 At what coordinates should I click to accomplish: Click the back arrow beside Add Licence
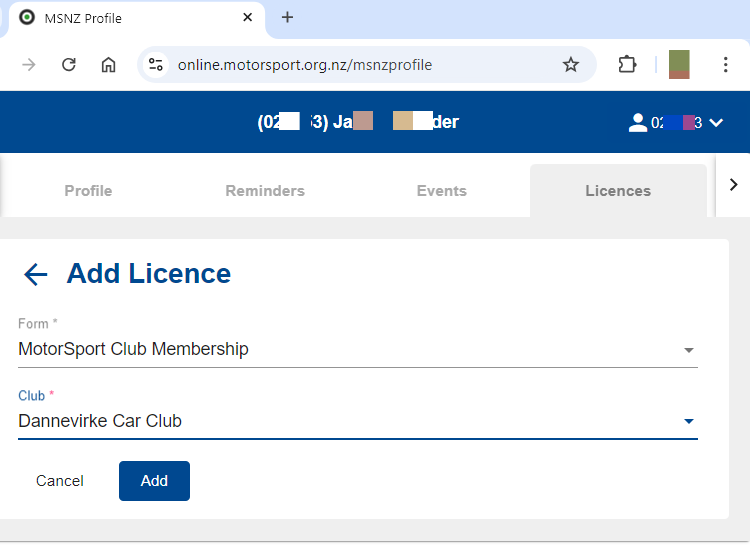(35, 275)
